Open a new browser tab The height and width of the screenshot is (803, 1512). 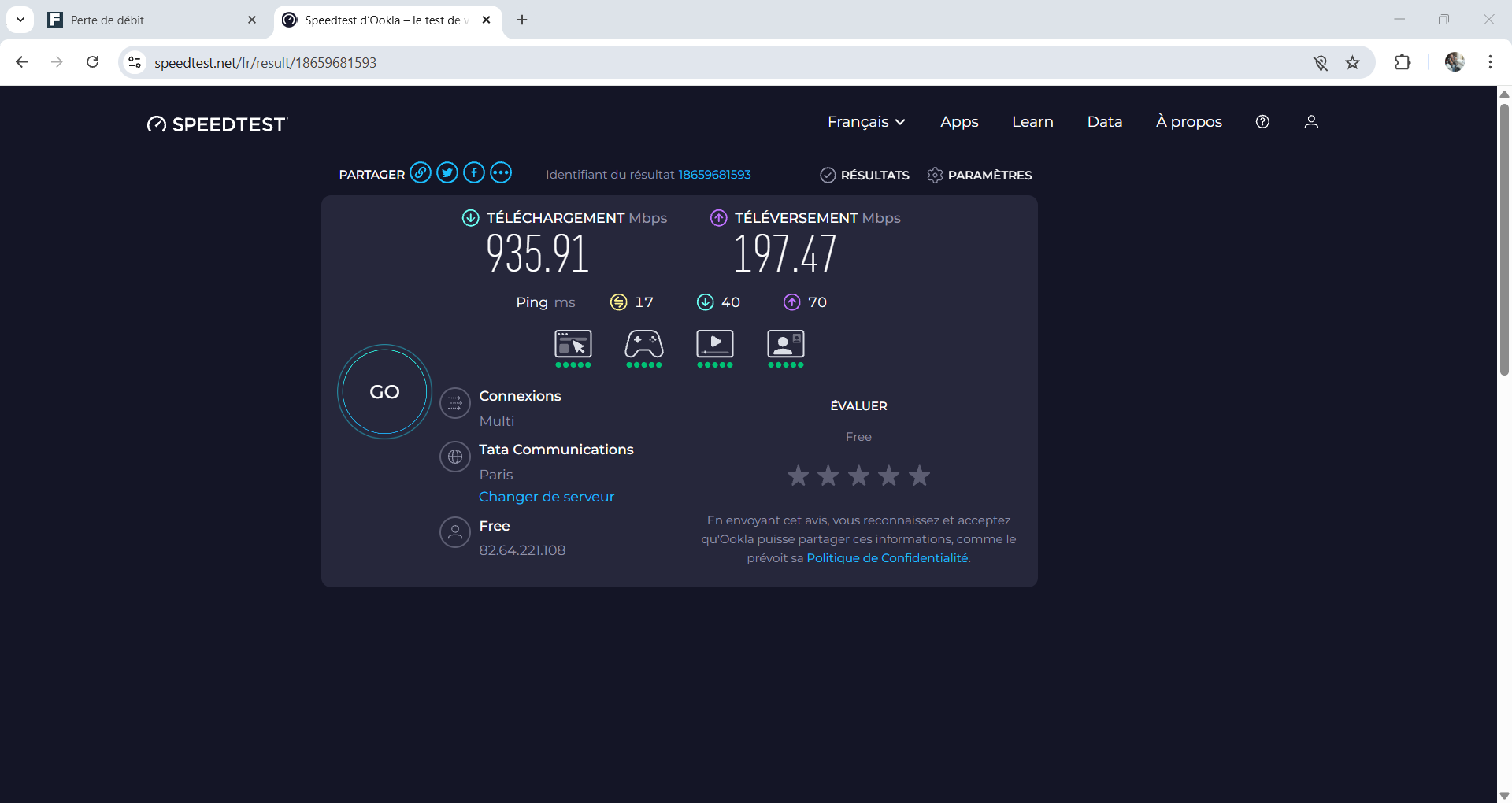point(522,20)
